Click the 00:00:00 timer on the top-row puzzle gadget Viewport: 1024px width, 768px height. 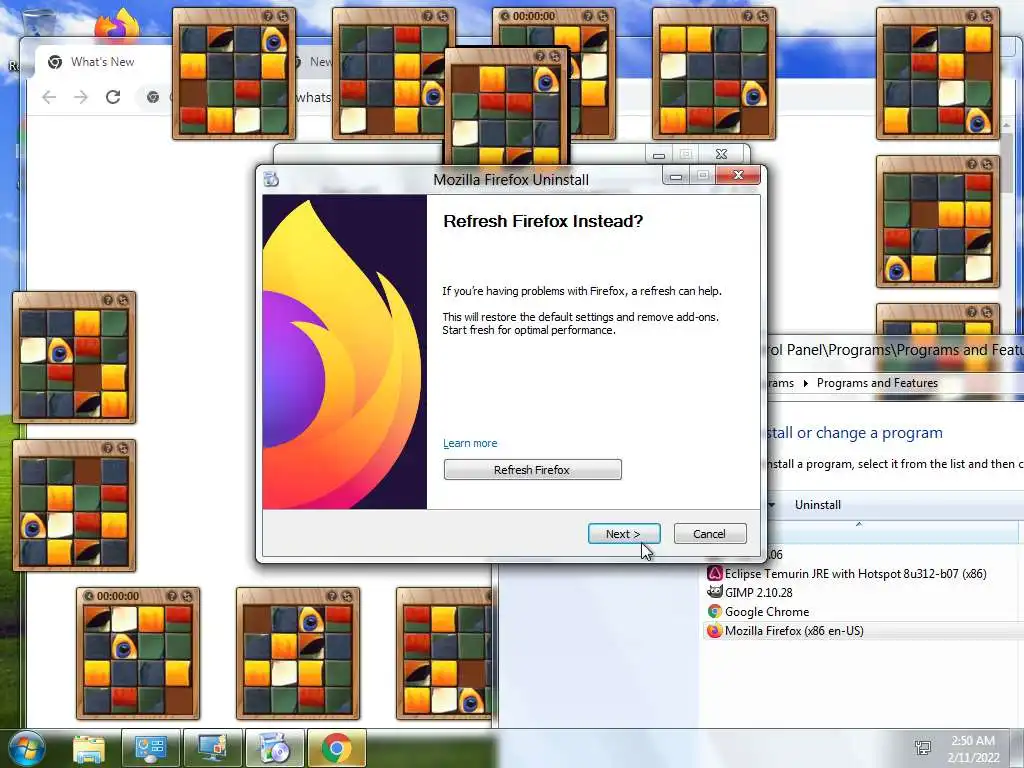(534, 16)
